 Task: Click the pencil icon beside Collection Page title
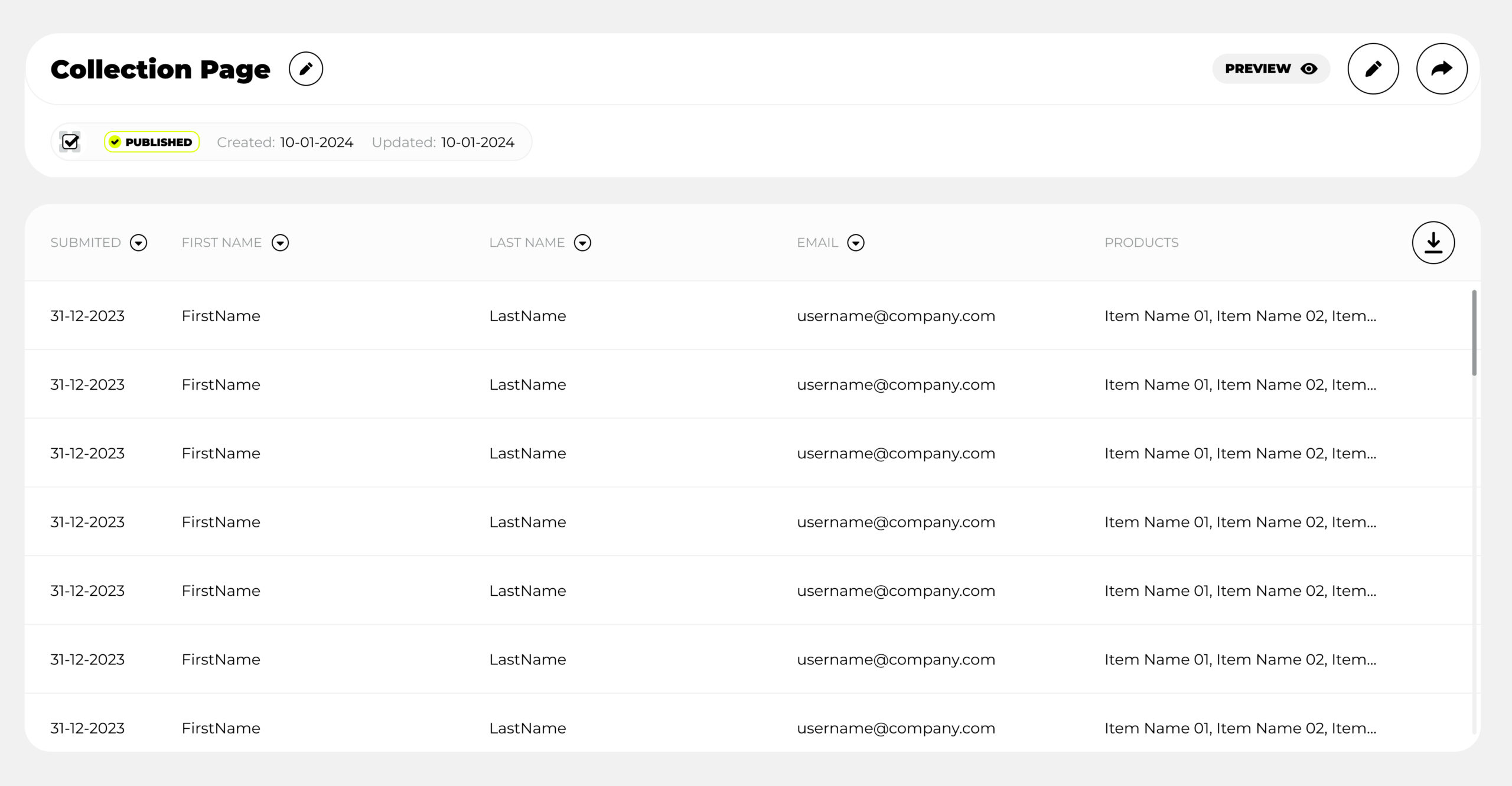pyautogui.click(x=306, y=68)
